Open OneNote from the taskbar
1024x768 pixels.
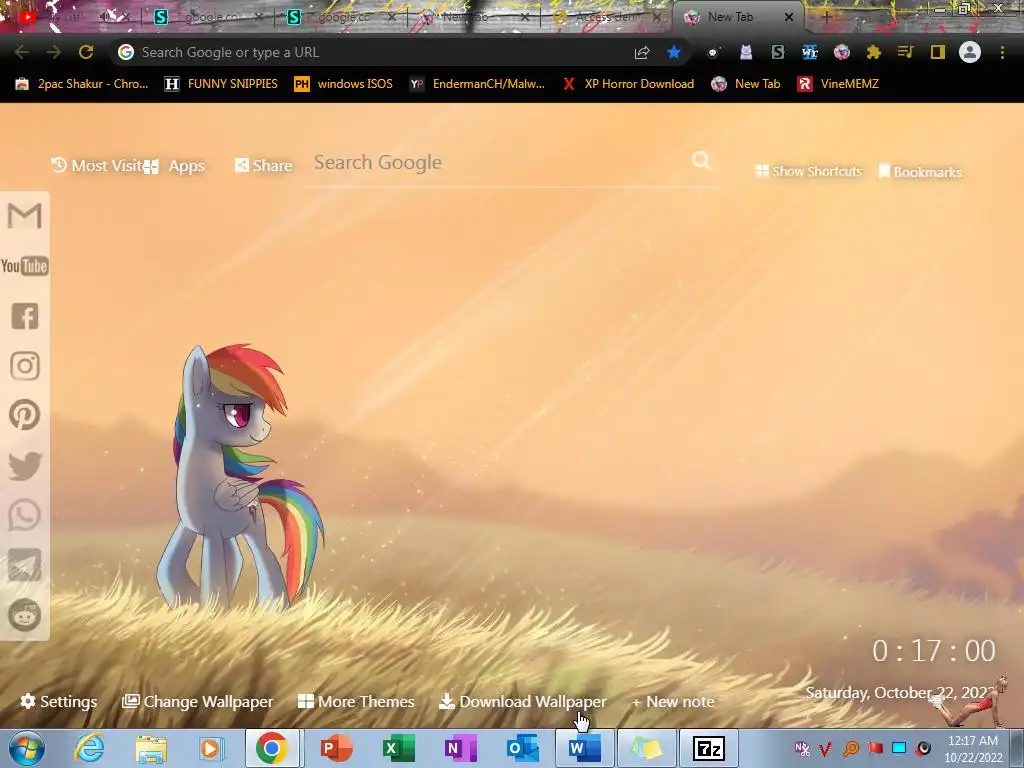pyautogui.click(x=460, y=748)
